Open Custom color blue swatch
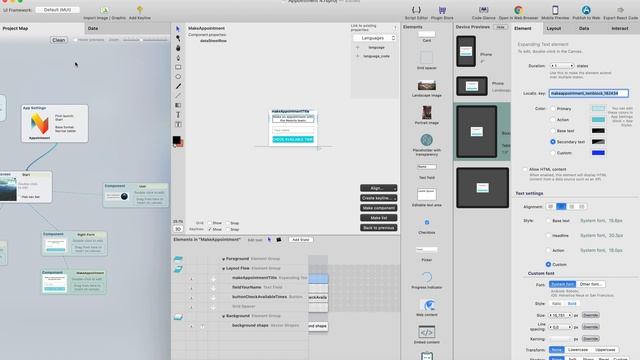This screenshot has width=640, height=360. (598, 153)
